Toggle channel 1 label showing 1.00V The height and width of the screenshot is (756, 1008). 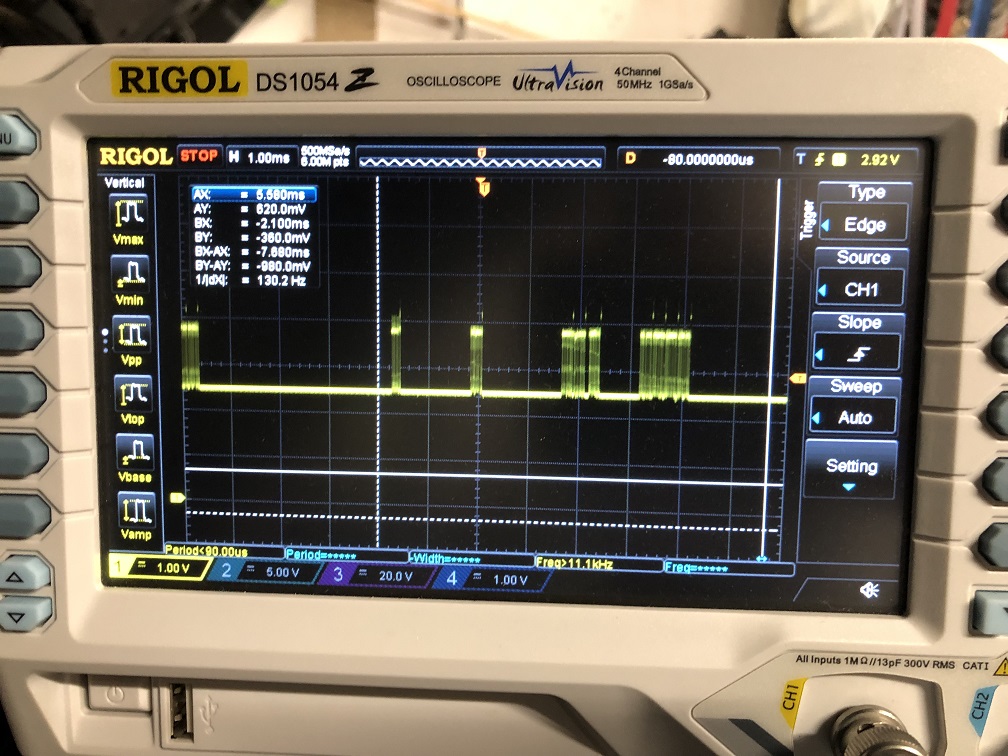160,568
